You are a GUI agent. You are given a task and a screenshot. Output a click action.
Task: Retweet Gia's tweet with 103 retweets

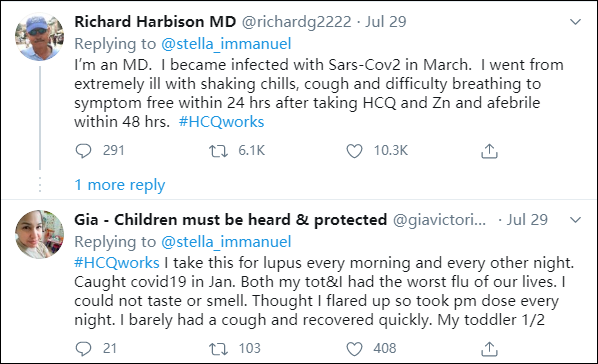tap(218, 349)
